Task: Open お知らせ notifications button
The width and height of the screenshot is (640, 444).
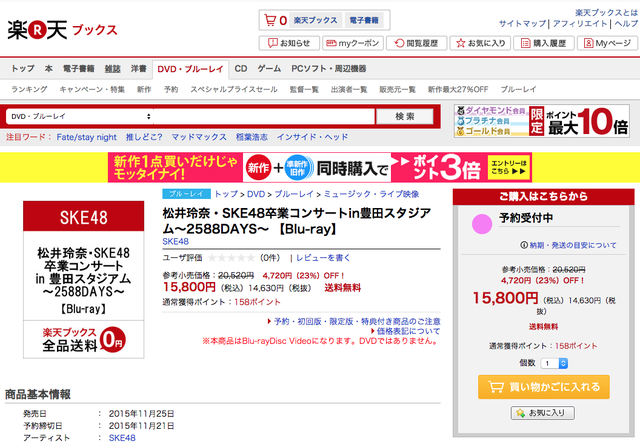Action: click(x=289, y=43)
